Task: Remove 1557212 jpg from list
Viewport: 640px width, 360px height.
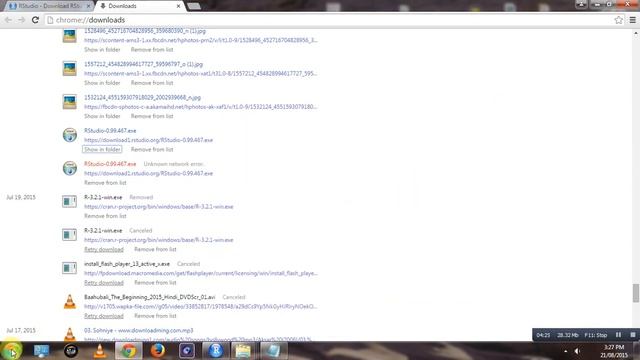Action: (152, 83)
